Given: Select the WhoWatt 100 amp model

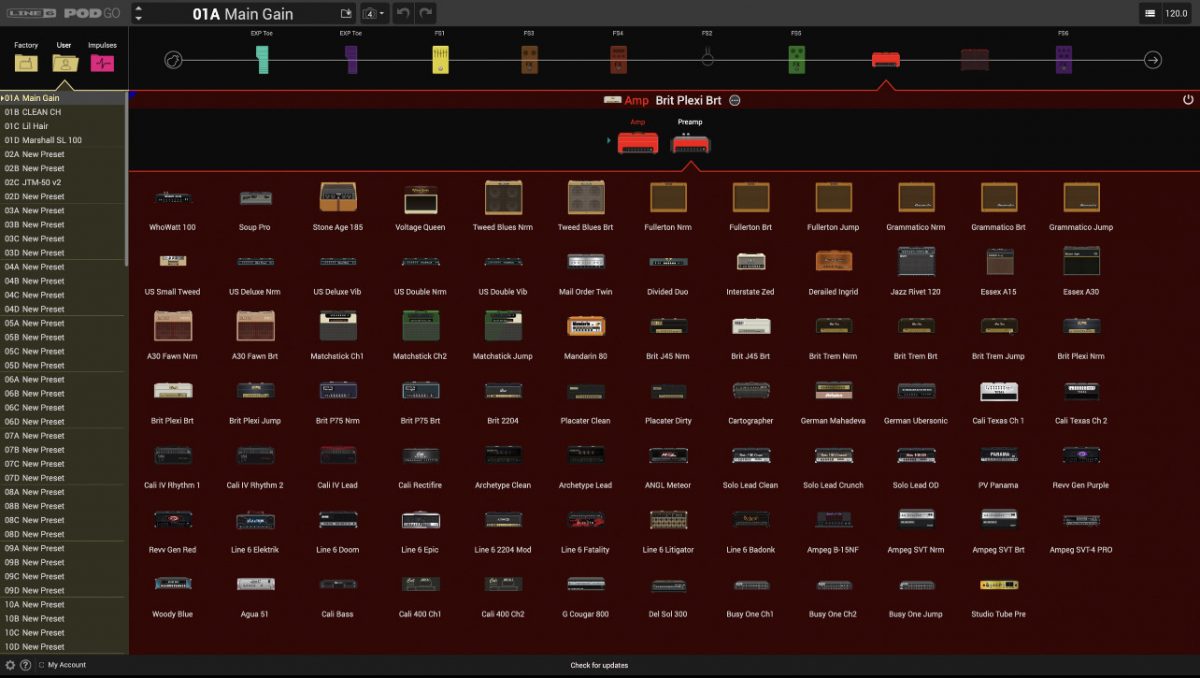Looking at the screenshot, I should tap(173, 208).
